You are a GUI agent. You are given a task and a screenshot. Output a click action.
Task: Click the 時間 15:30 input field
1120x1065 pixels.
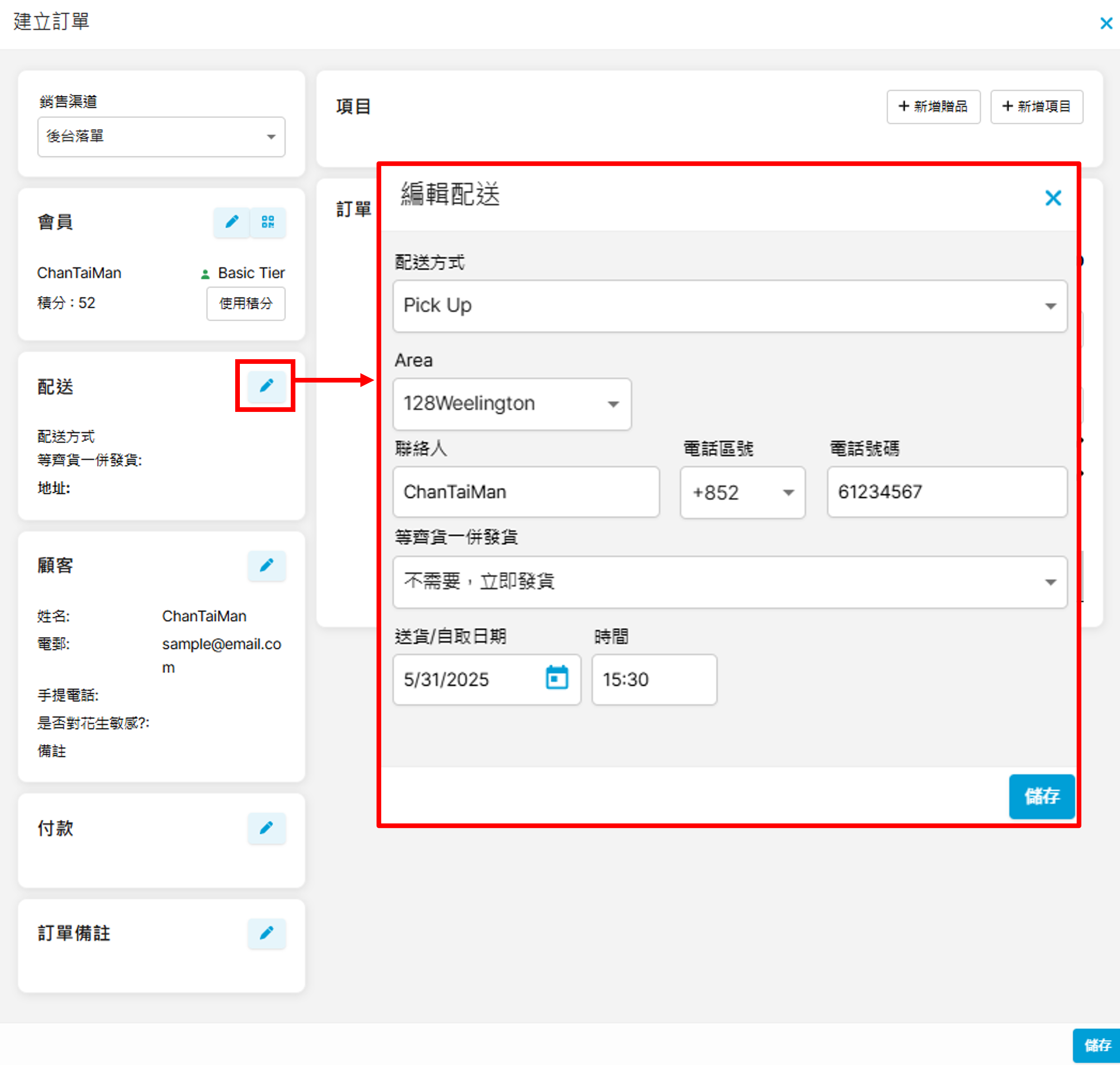click(654, 680)
